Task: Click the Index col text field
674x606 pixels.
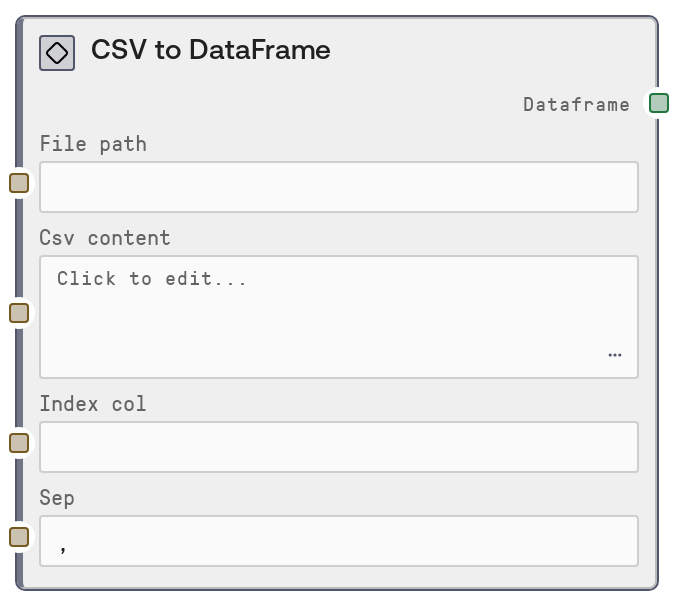Action: pos(338,447)
